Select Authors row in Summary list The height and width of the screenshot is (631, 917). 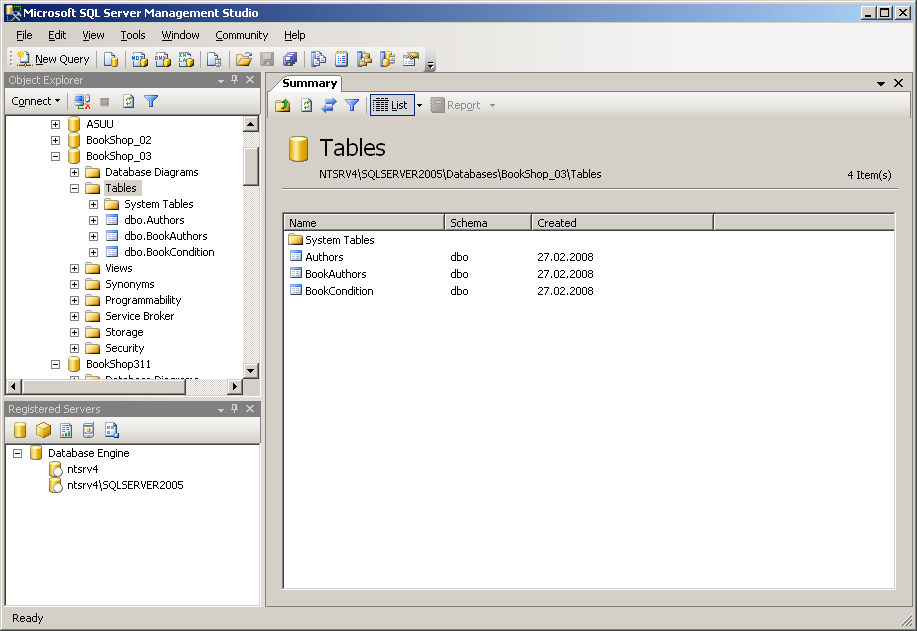pyautogui.click(x=324, y=257)
